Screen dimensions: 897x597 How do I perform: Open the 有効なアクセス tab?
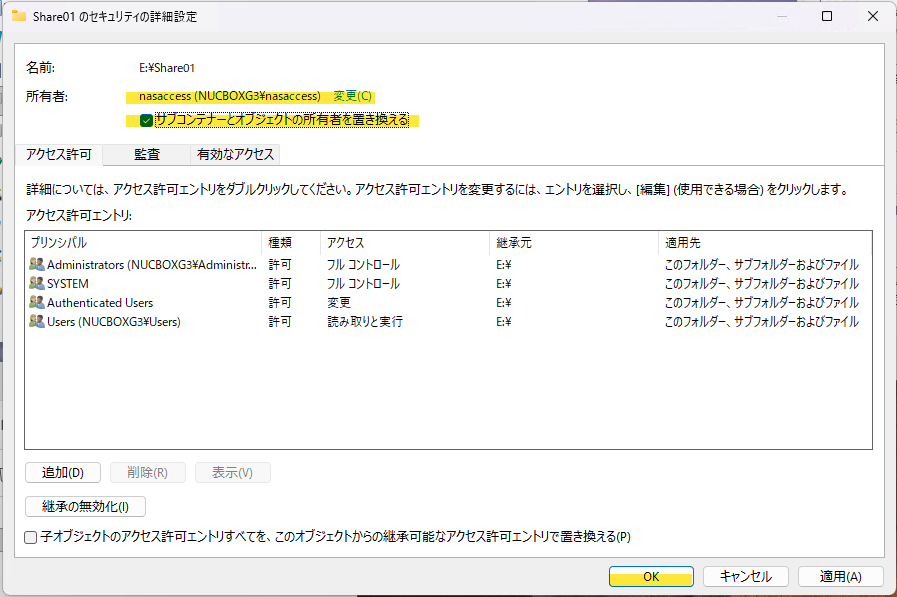pos(235,154)
